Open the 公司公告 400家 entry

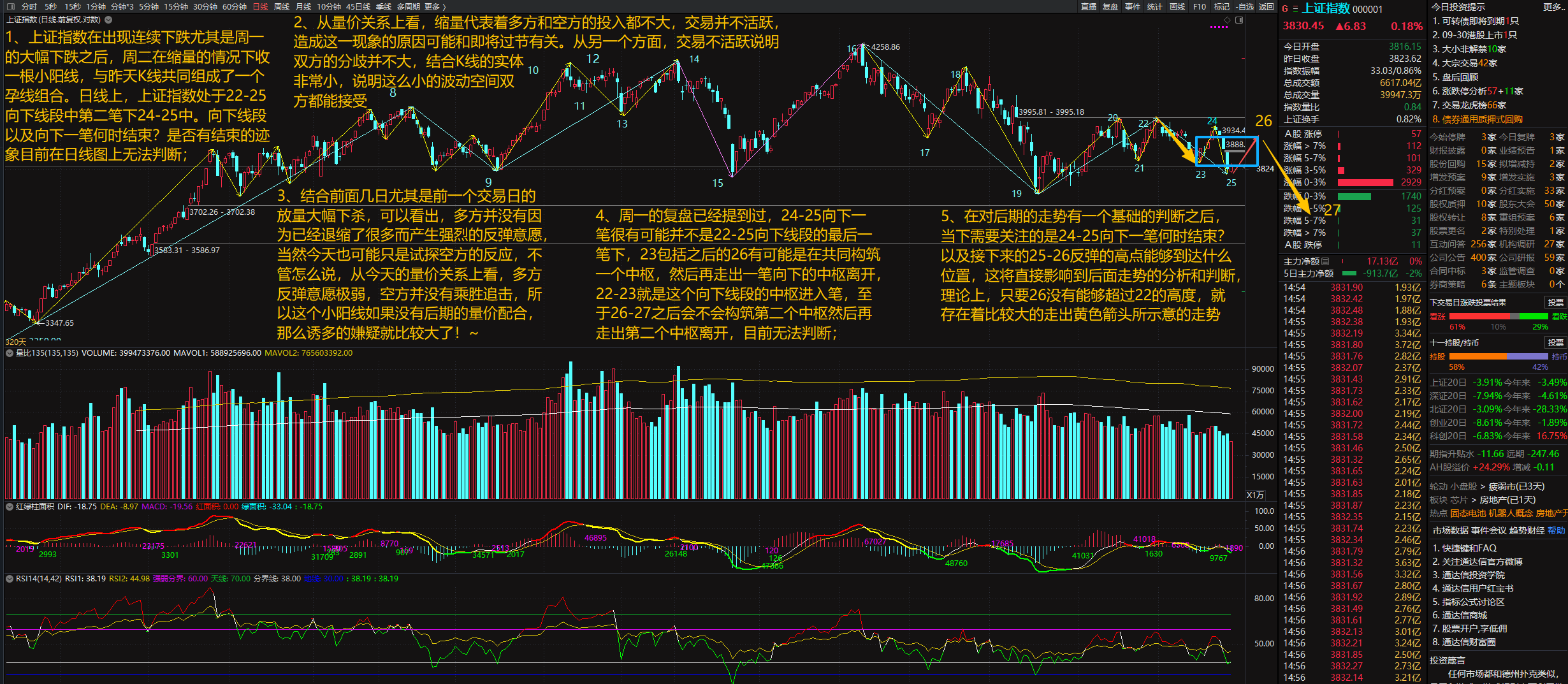(1463, 258)
